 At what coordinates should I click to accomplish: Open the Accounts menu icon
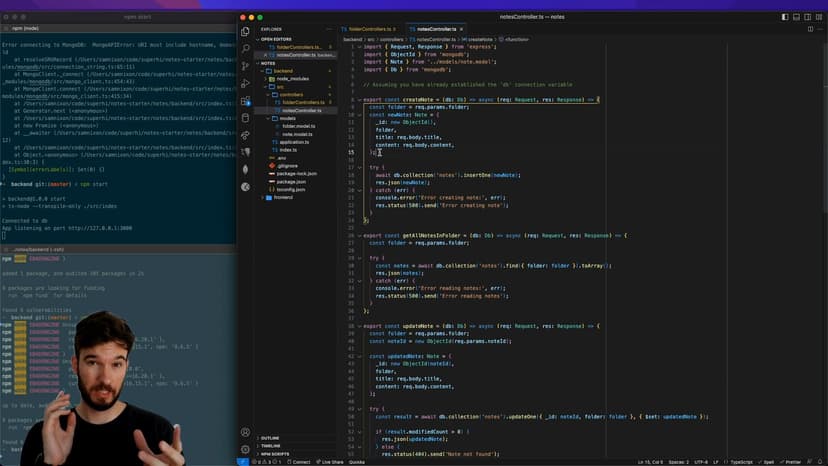(245, 432)
